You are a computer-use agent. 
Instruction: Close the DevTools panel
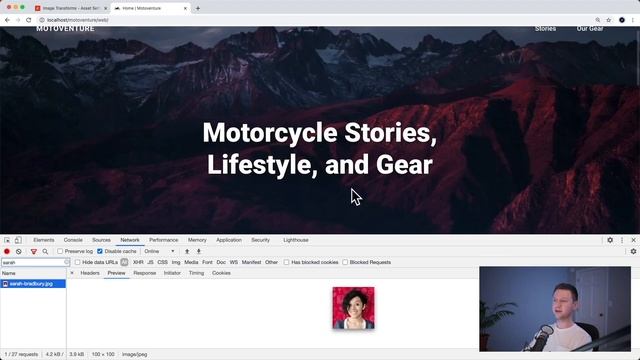click(x=633, y=240)
